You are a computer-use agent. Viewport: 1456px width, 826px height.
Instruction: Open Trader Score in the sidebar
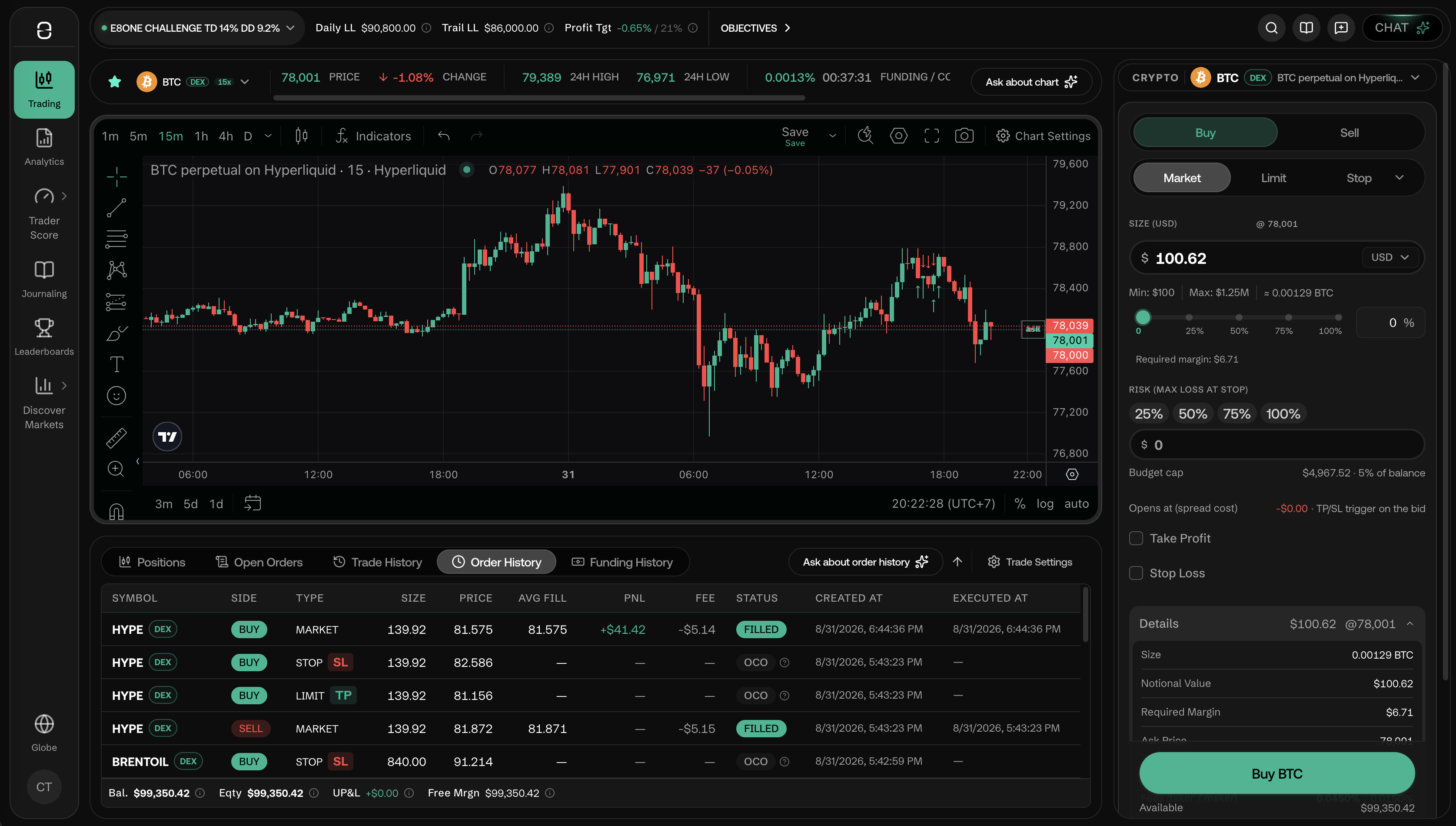coord(44,214)
